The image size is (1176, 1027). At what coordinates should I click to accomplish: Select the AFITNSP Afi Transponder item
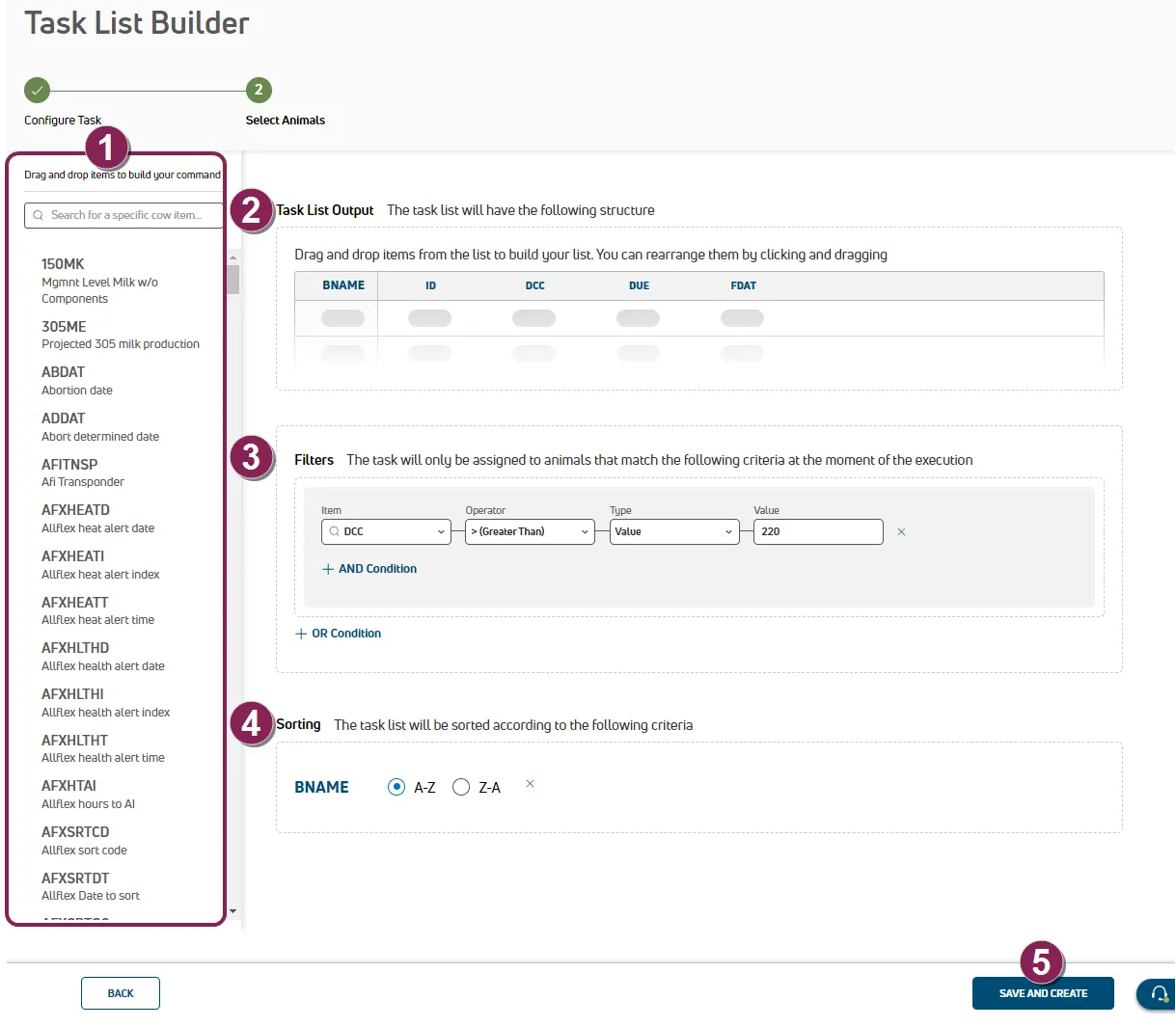pyautogui.click(x=83, y=473)
